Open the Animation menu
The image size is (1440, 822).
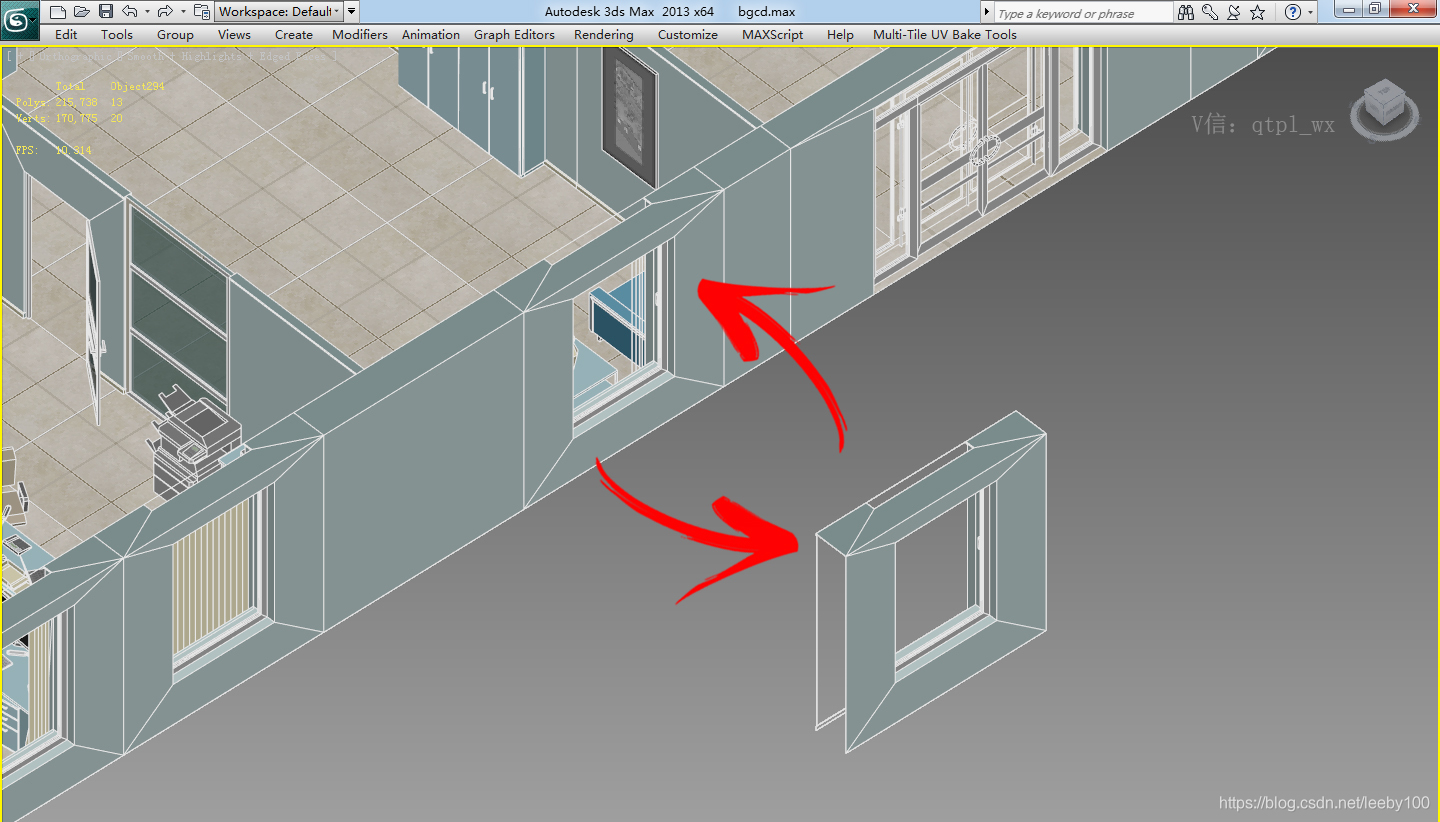pos(431,34)
